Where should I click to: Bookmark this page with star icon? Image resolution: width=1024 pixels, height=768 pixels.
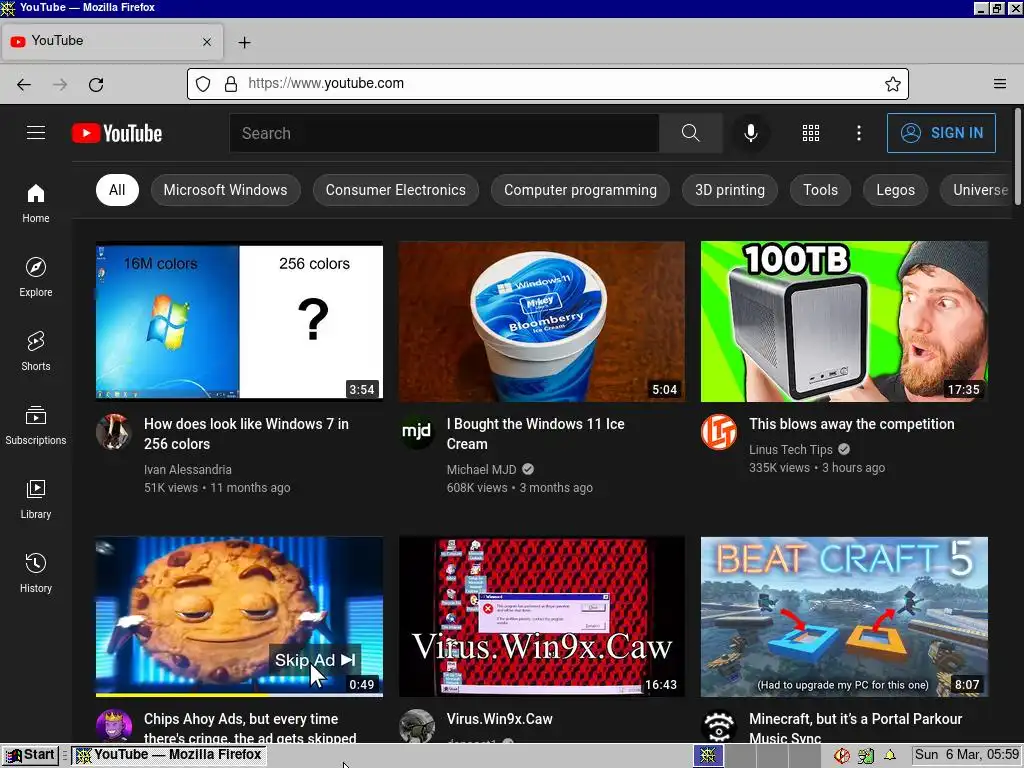pyautogui.click(x=893, y=84)
